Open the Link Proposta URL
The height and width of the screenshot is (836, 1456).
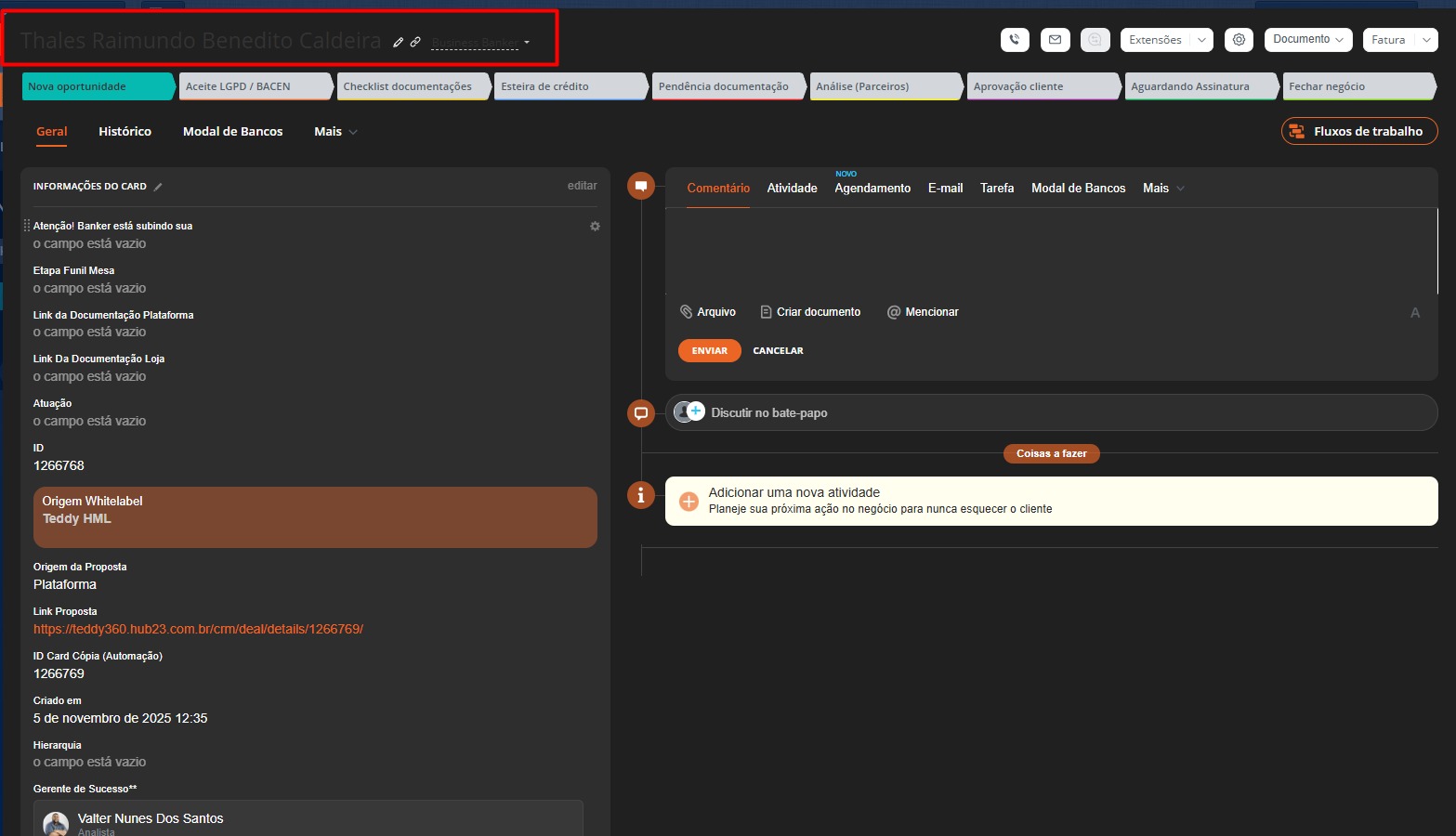(198, 630)
